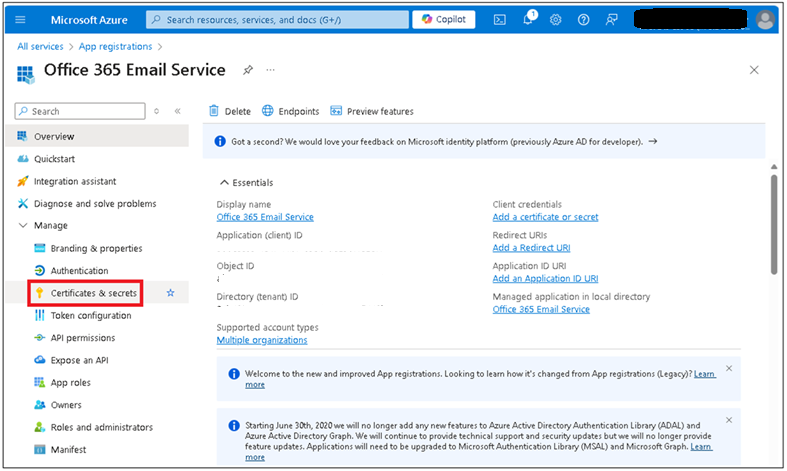Click the Certificates & secrets key icon
The width and height of the screenshot is (787, 471).
[x=40, y=293]
